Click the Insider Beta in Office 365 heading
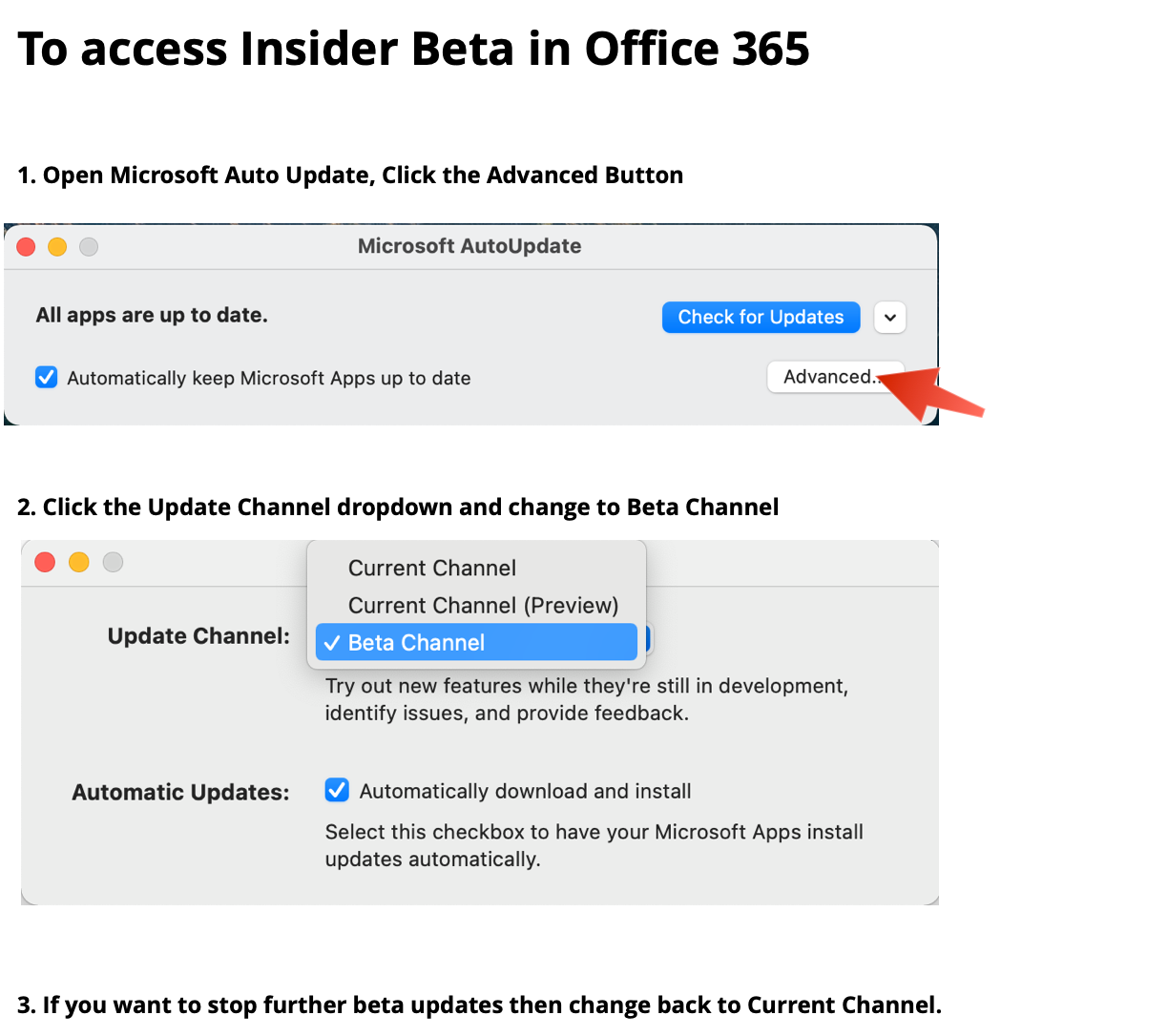Screen dimensions: 1168x1036 (x=413, y=49)
